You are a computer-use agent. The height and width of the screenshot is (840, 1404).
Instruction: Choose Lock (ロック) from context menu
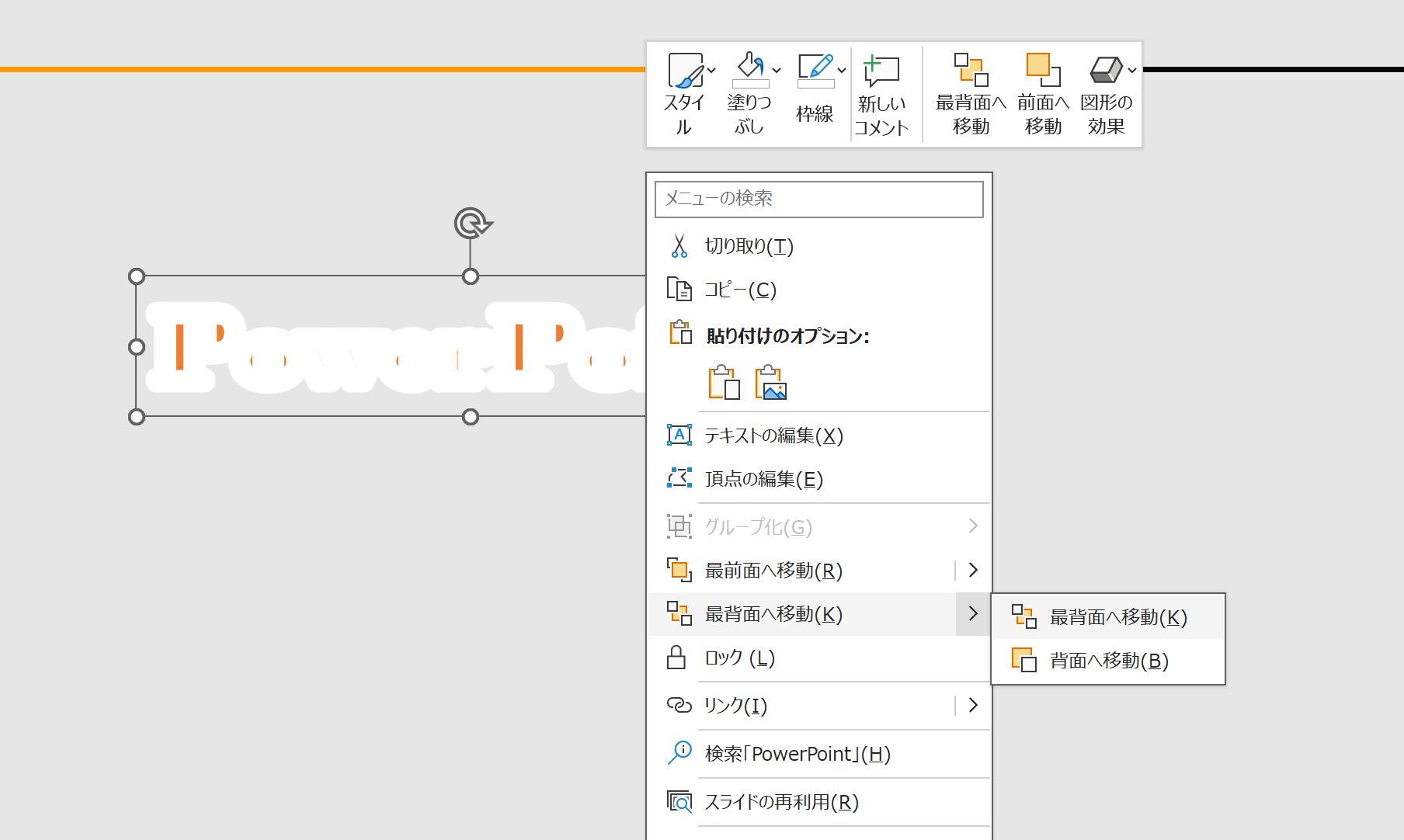[x=739, y=658]
